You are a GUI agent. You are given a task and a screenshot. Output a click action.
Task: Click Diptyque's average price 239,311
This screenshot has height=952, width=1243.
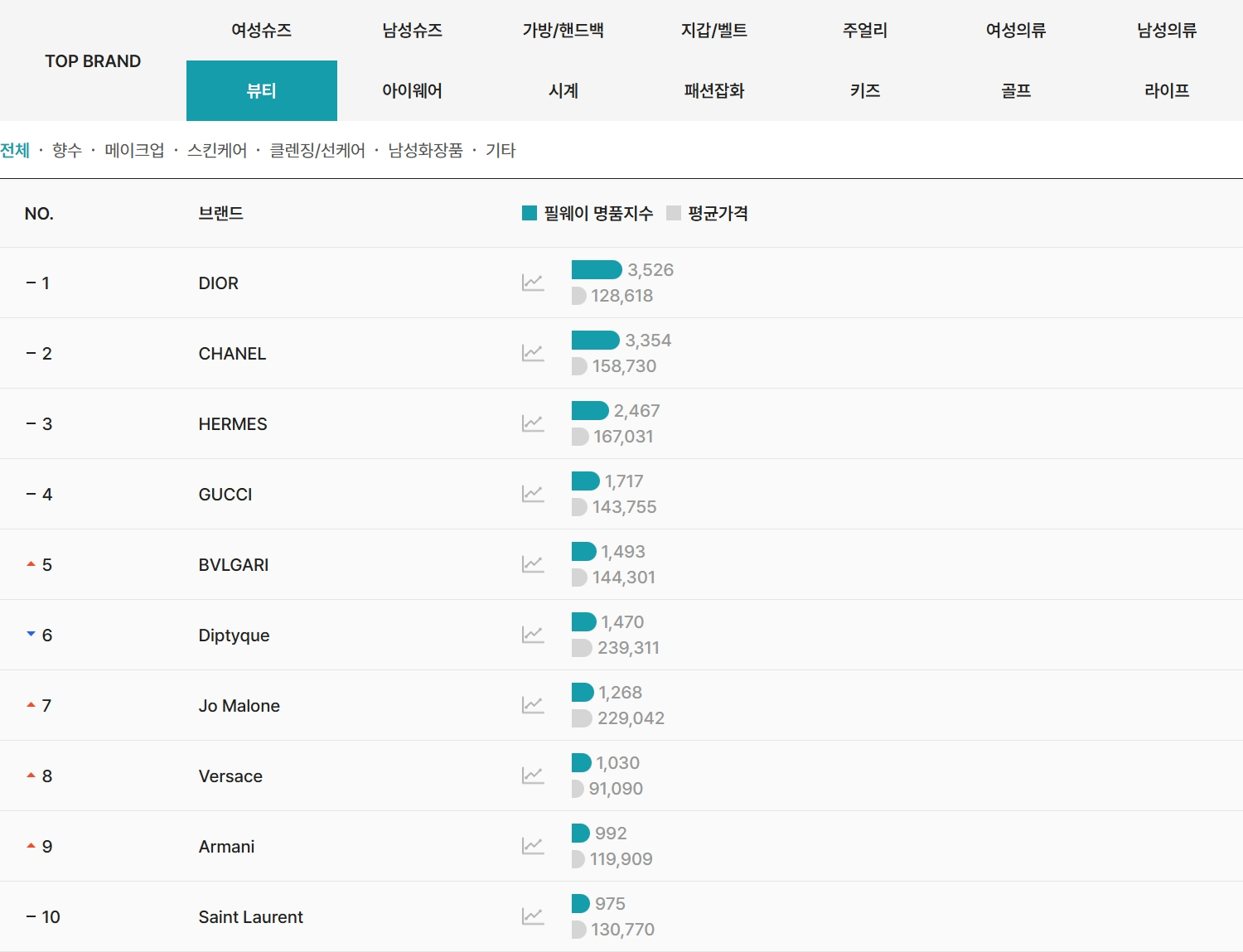pyautogui.click(x=628, y=648)
